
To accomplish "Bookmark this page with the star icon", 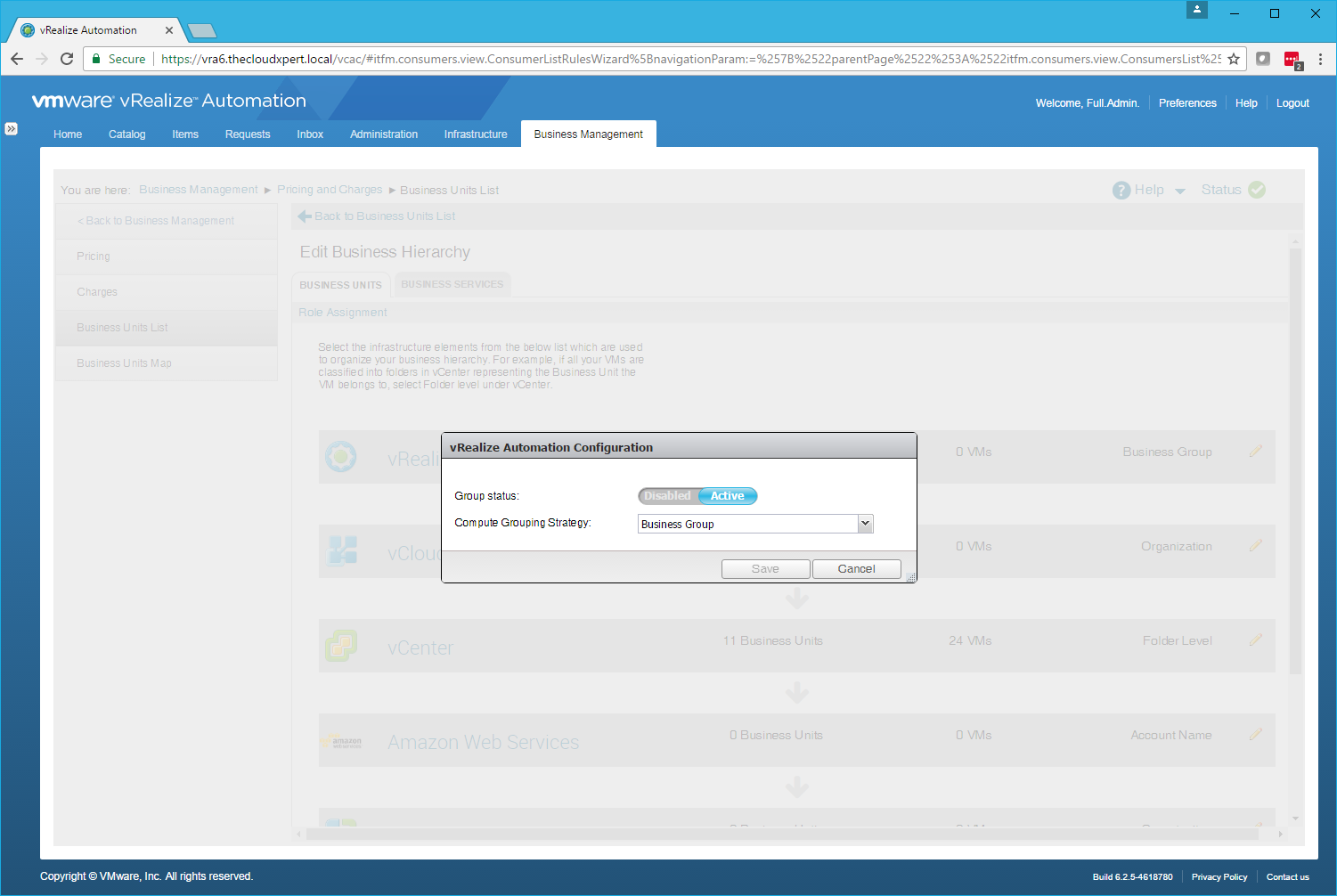I will point(1234,59).
